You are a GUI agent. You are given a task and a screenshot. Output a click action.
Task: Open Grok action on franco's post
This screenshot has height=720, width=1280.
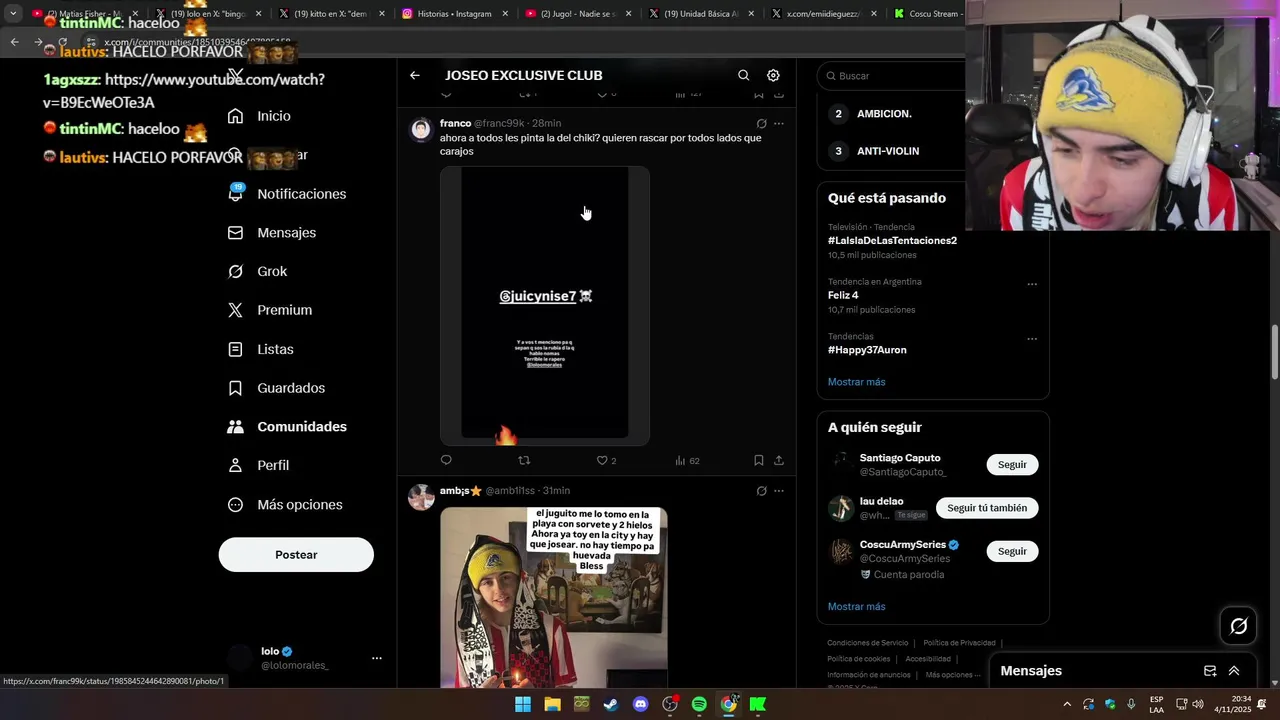[x=761, y=124]
